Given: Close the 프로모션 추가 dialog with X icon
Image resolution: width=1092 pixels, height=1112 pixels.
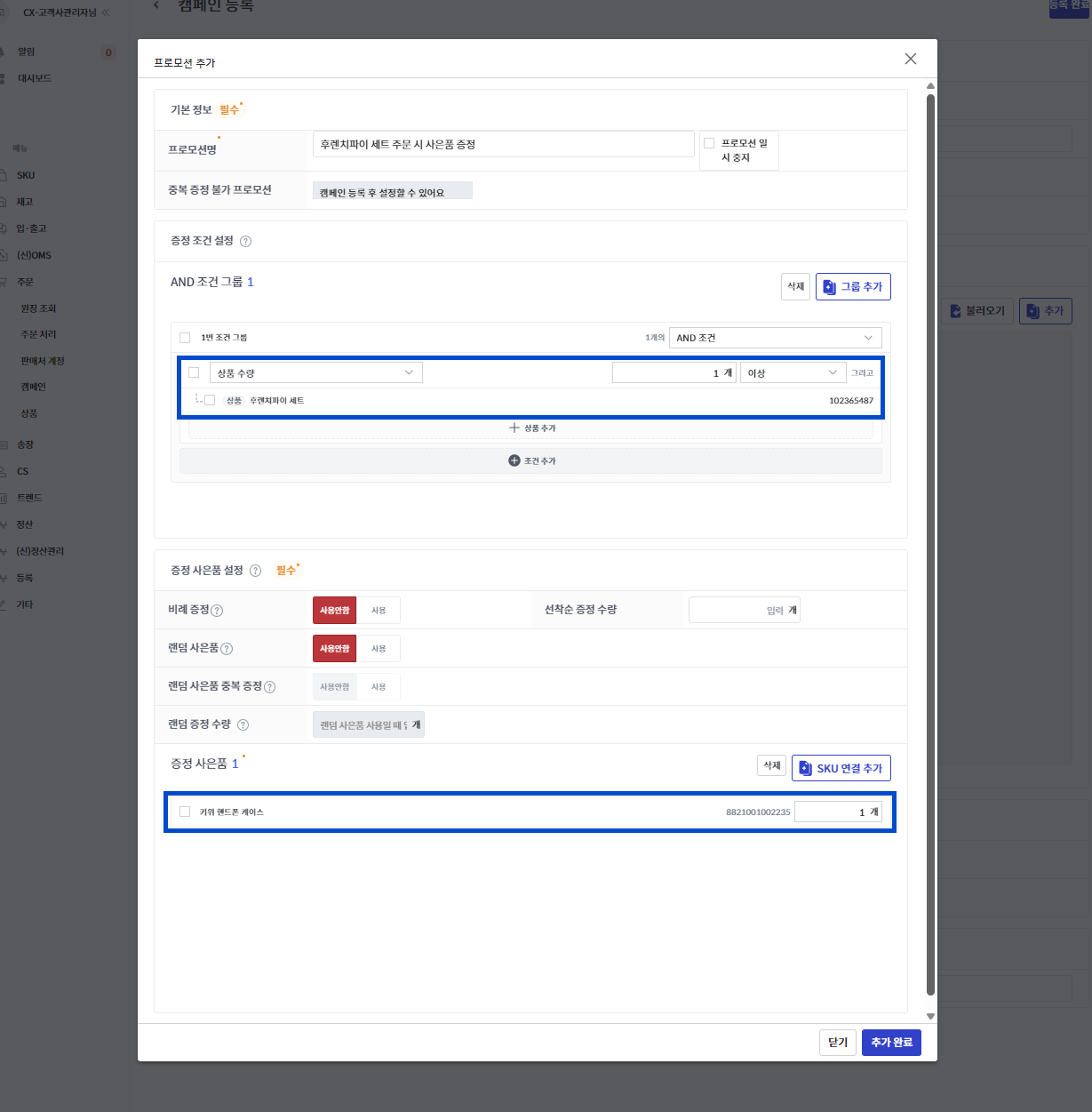Looking at the screenshot, I should pyautogui.click(x=910, y=59).
